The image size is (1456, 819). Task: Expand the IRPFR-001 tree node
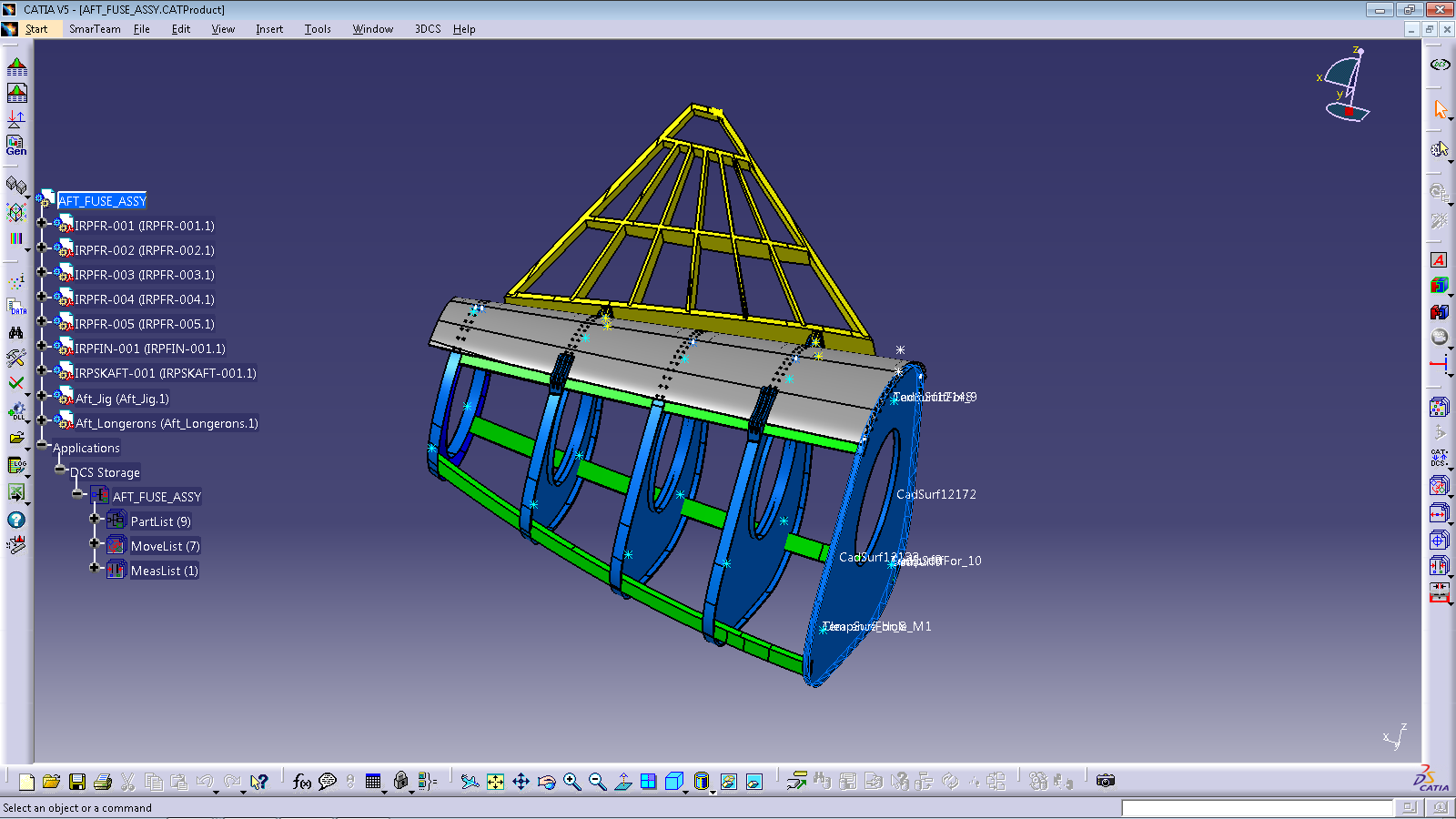click(43, 226)
